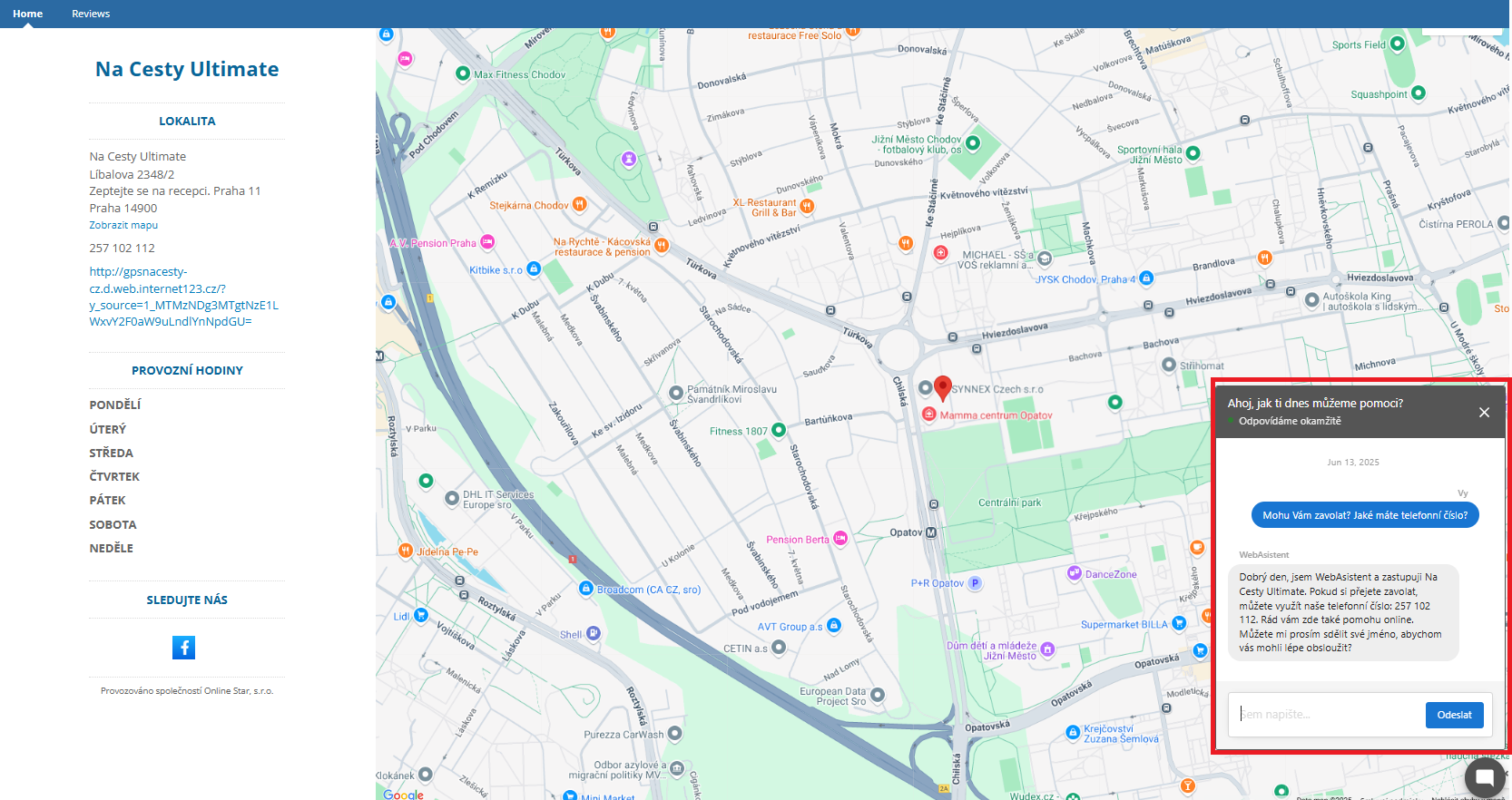Click the Purezza CarWash marker
Viewport: 1512px width, 800px height.
(x=675, y=734)
